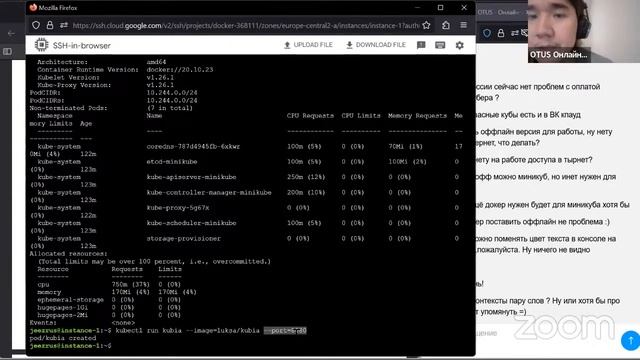Click 'ephemeral-storage' resource row

point(70,300)
